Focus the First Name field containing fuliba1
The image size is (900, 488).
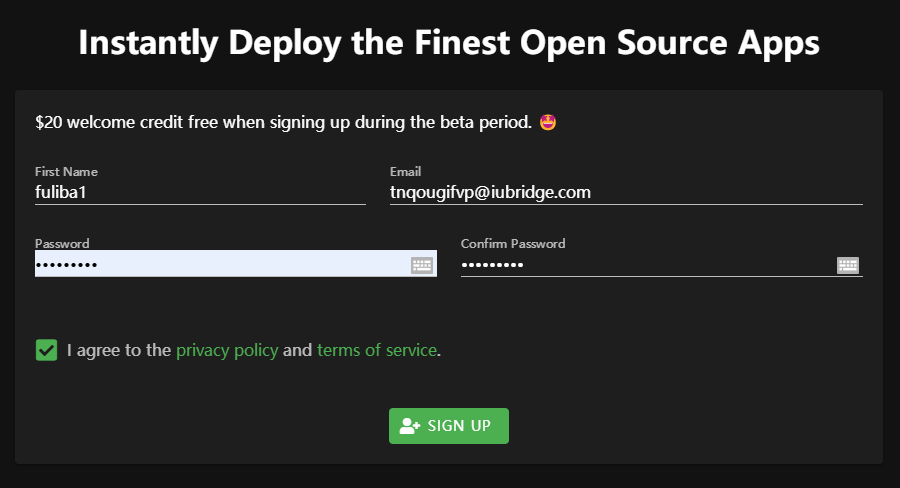point(200,192)
